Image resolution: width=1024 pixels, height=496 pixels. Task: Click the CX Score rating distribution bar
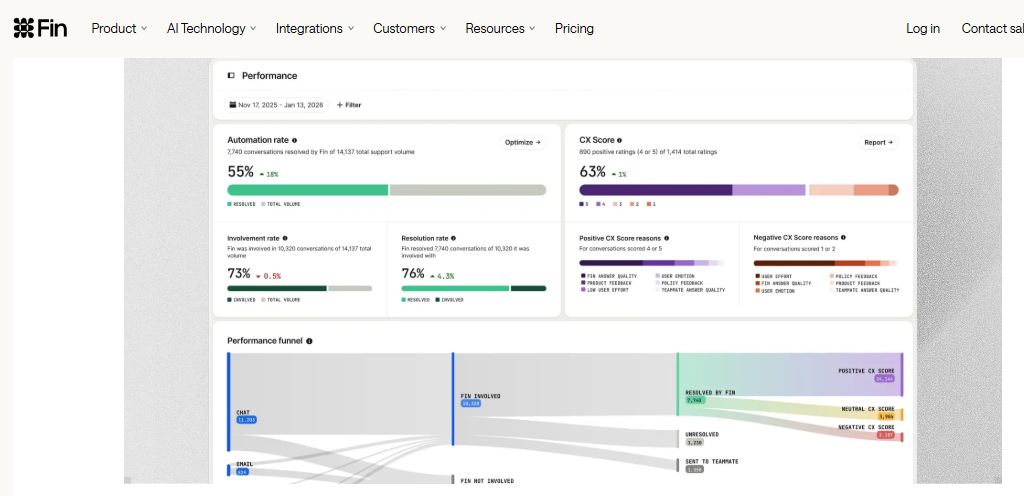[739, 190]
